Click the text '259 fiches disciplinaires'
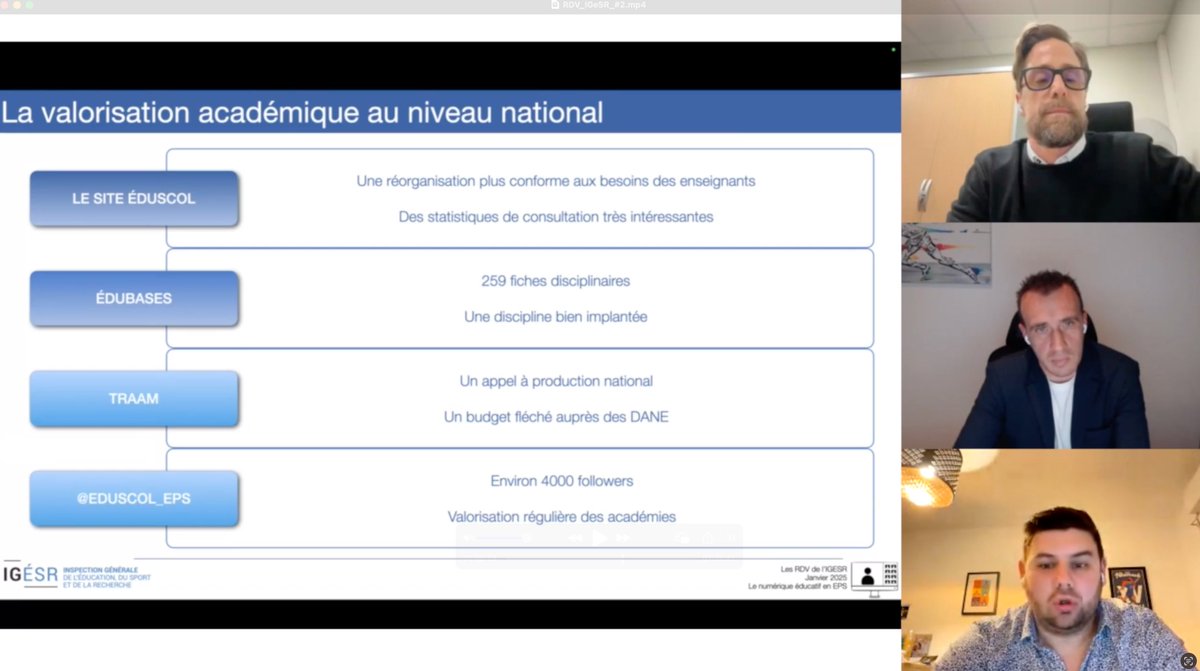1200x671 pixels. (x=556, y=281)
